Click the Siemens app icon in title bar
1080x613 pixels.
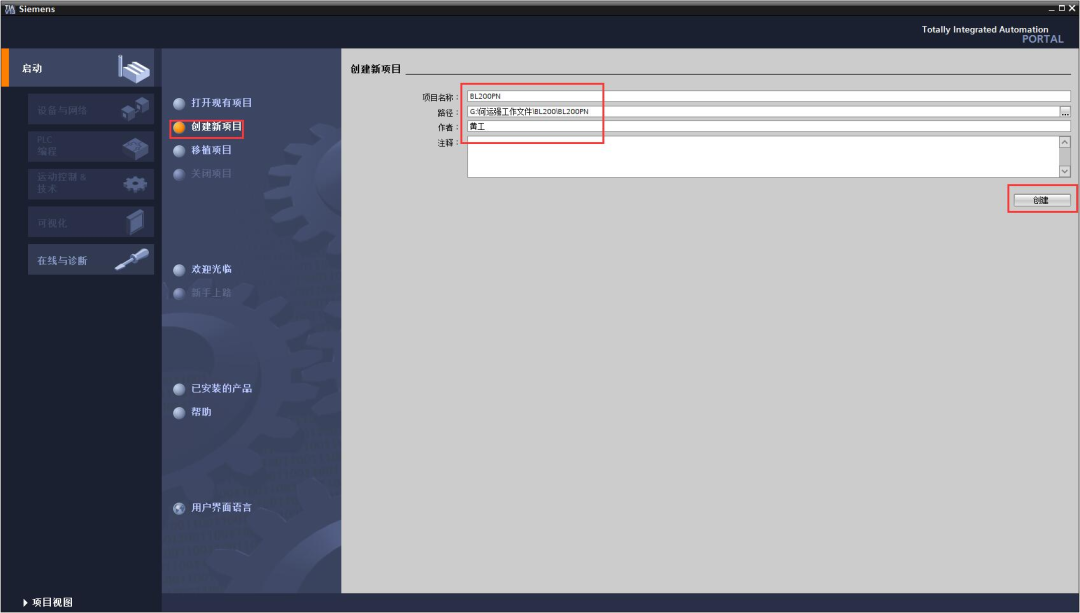coord(10,9)
